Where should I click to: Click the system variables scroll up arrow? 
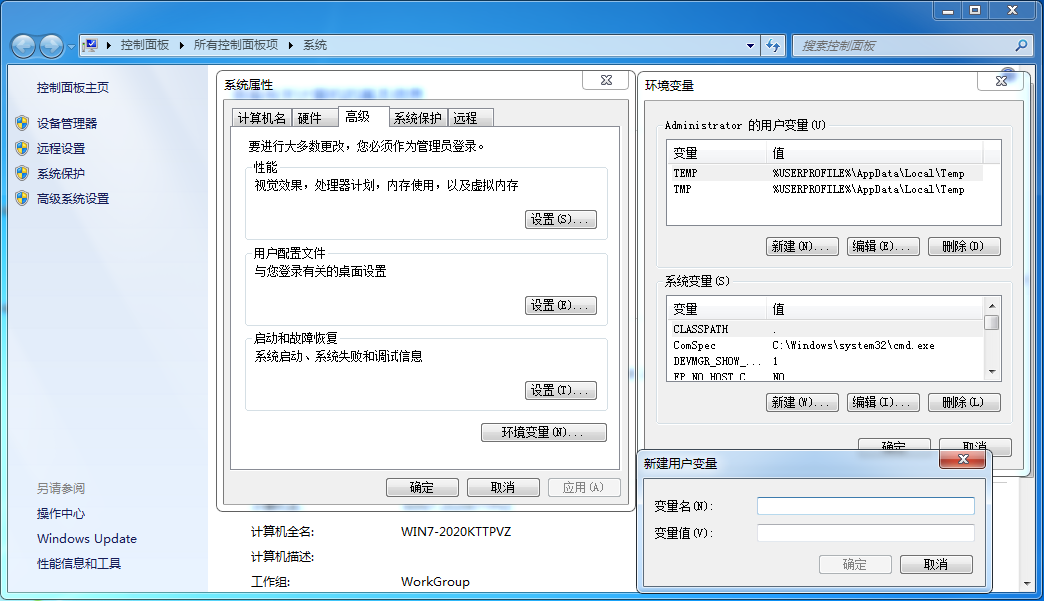(x=992, y=305)
